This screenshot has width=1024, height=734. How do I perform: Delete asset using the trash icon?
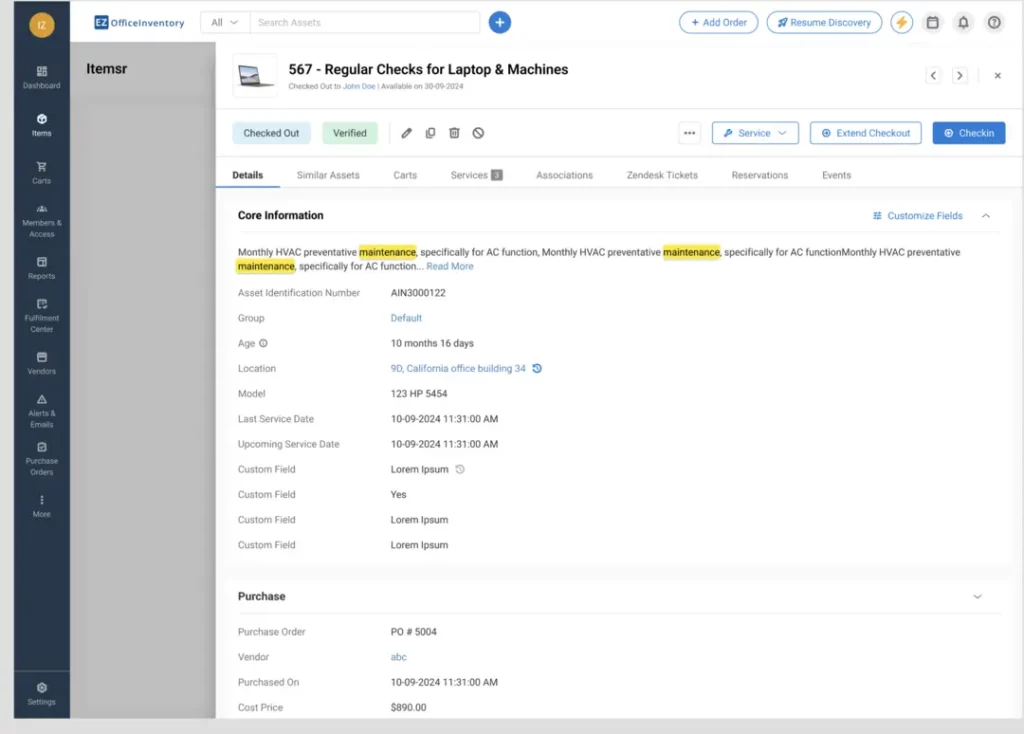coord(454,133)
